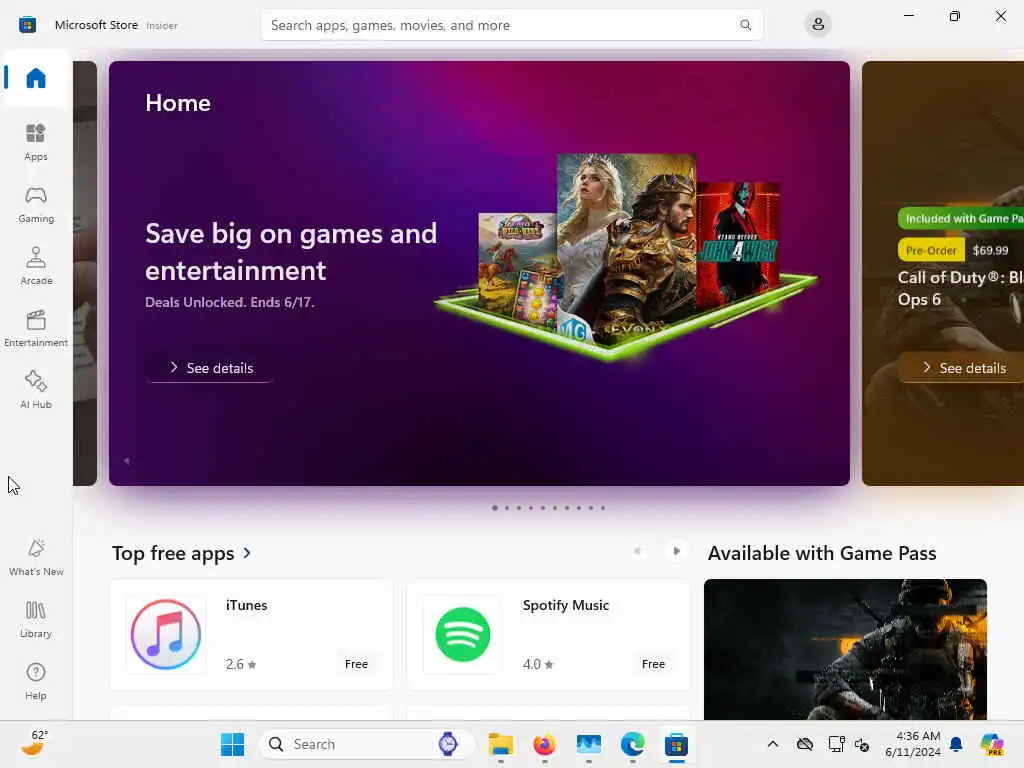Open the clock showing 4:36 AM
1024x768 pixels.
913,744
